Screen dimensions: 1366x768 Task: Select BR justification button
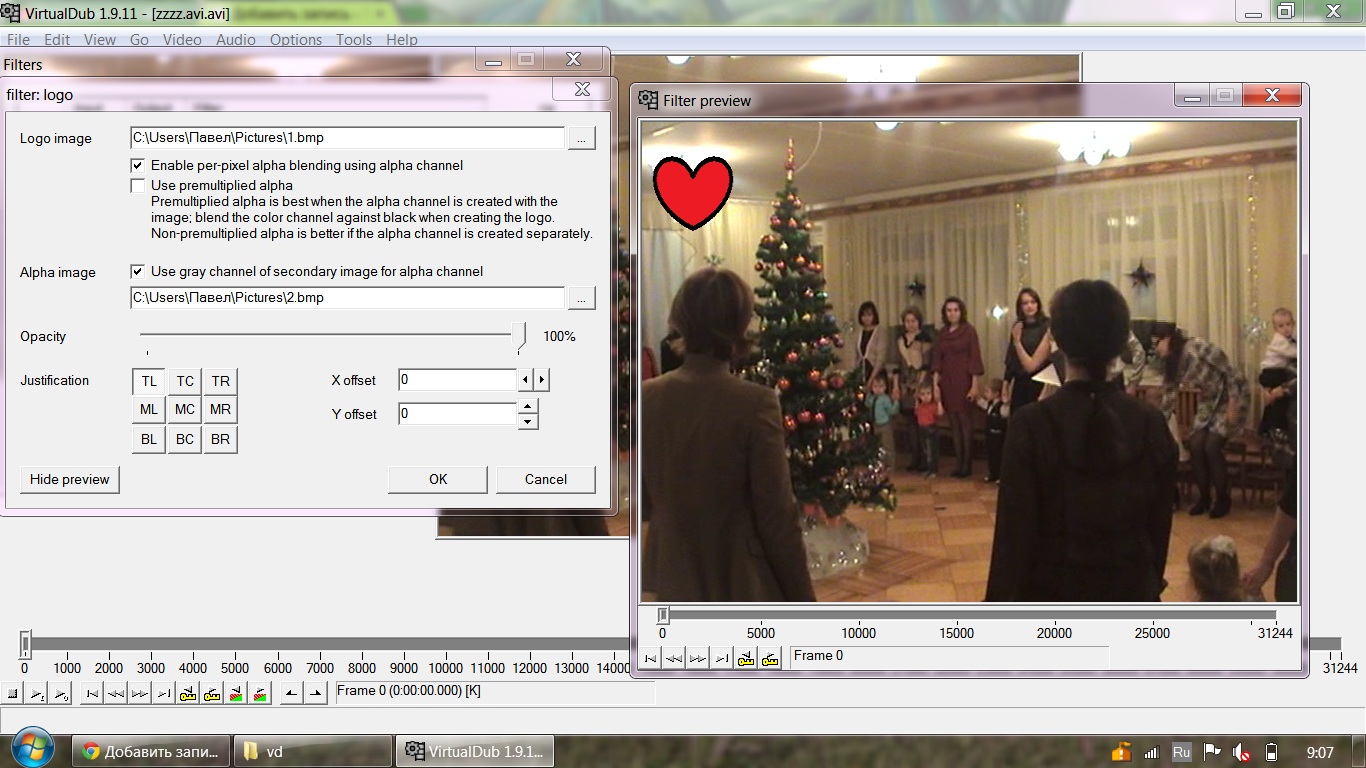point(220,439)
